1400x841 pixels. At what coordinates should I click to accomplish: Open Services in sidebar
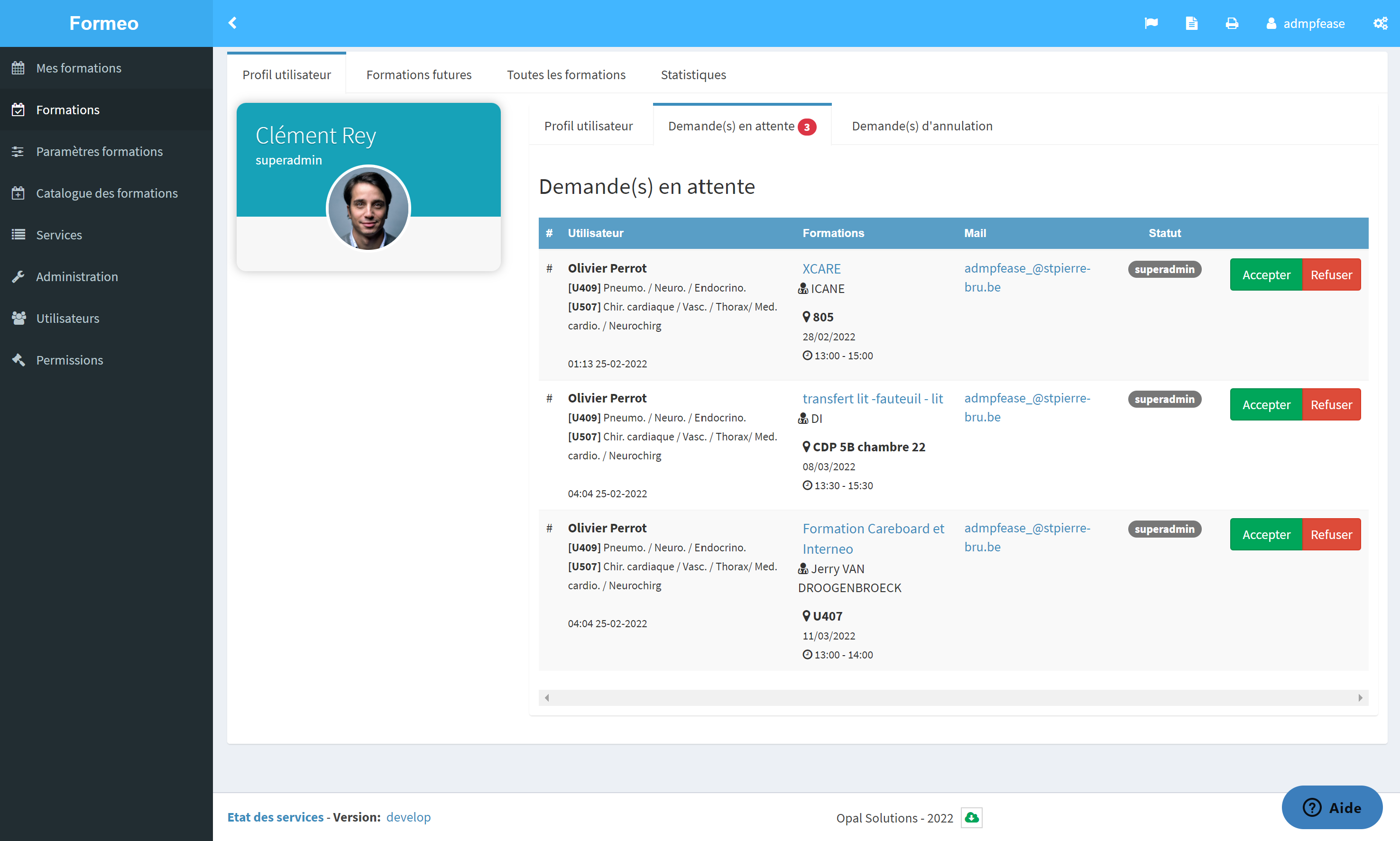(x=107, y=235)
